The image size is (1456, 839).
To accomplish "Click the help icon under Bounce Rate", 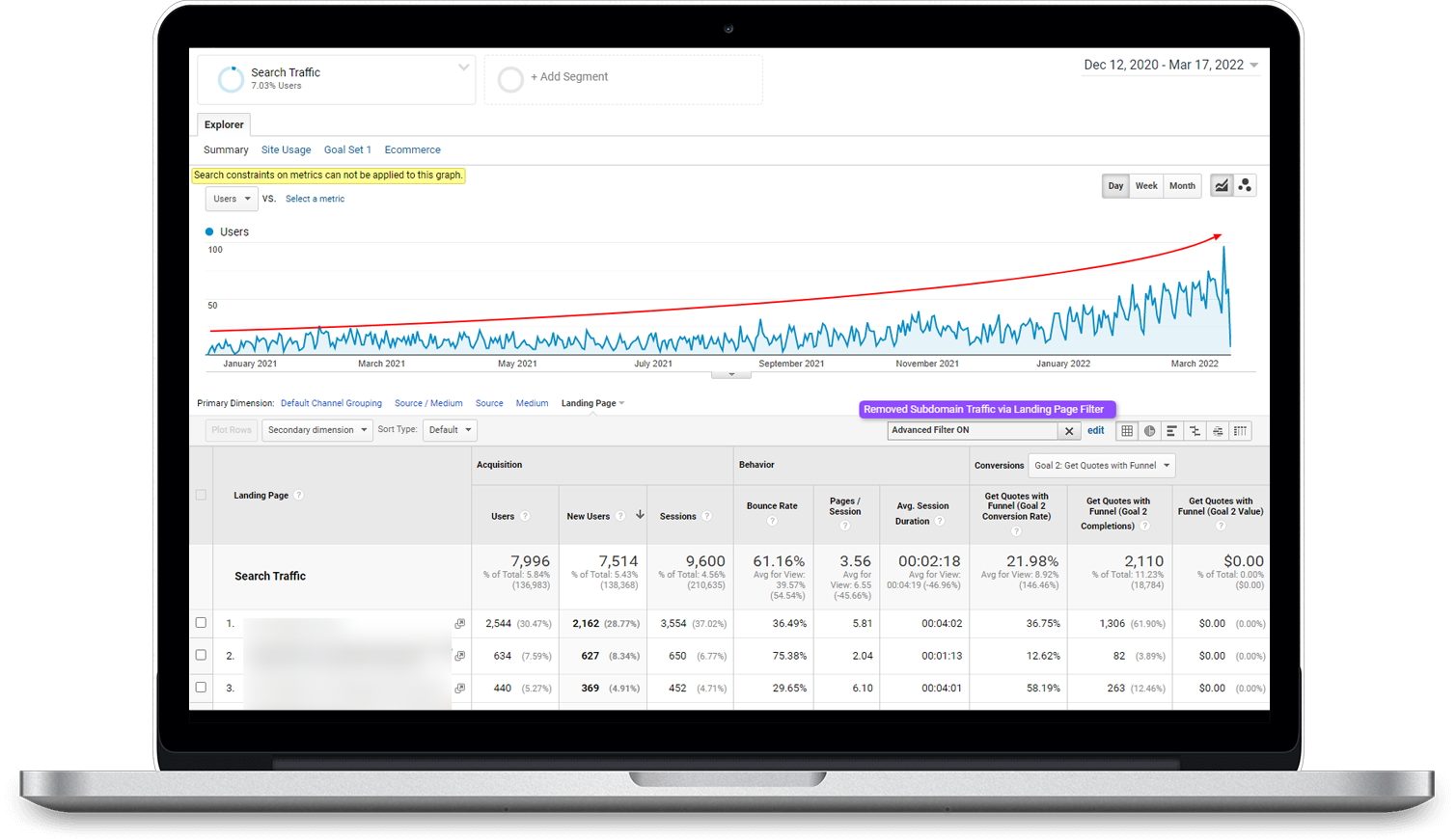I will coord(772,522).
